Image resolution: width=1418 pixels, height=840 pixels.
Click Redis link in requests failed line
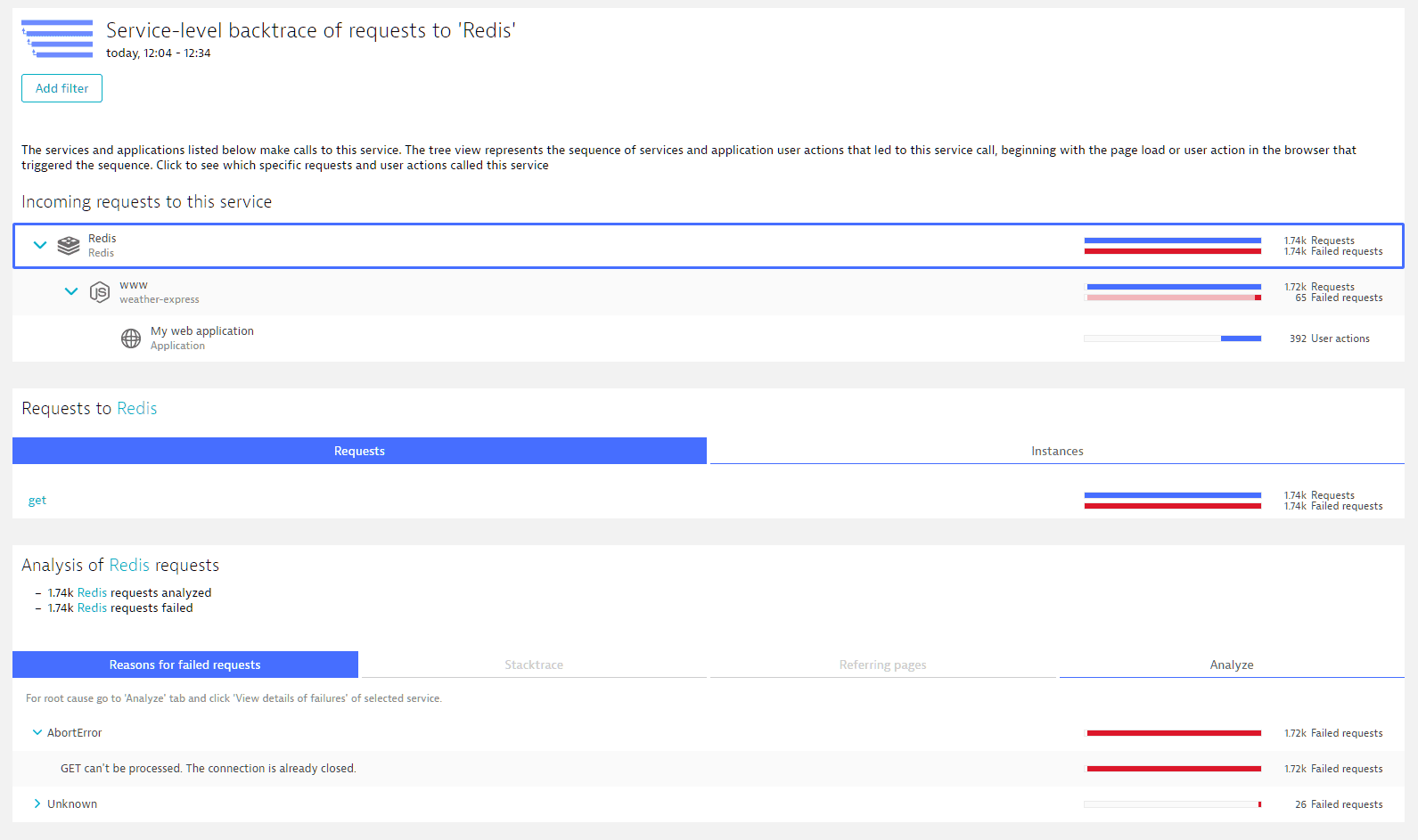(92, 608)
